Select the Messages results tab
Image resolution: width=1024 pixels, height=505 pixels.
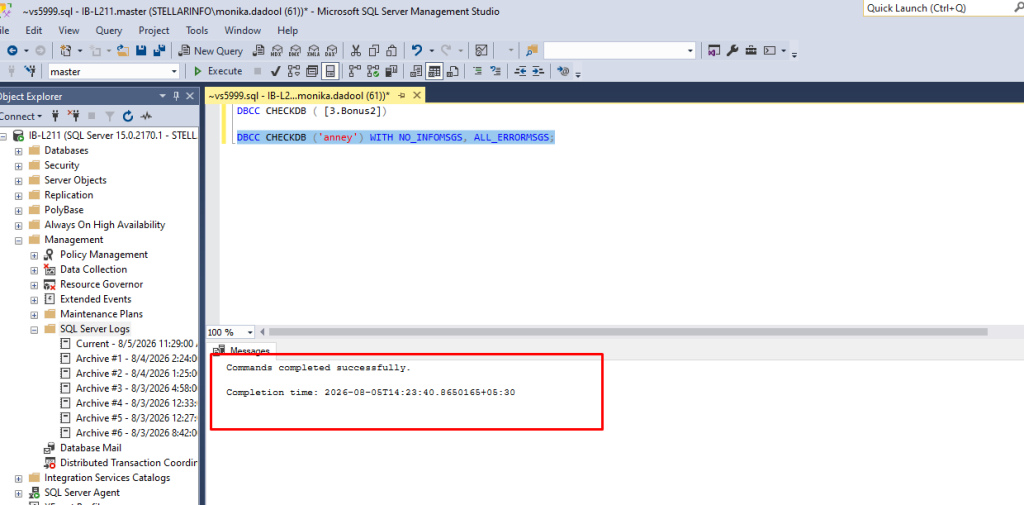(x=243, y=351)
